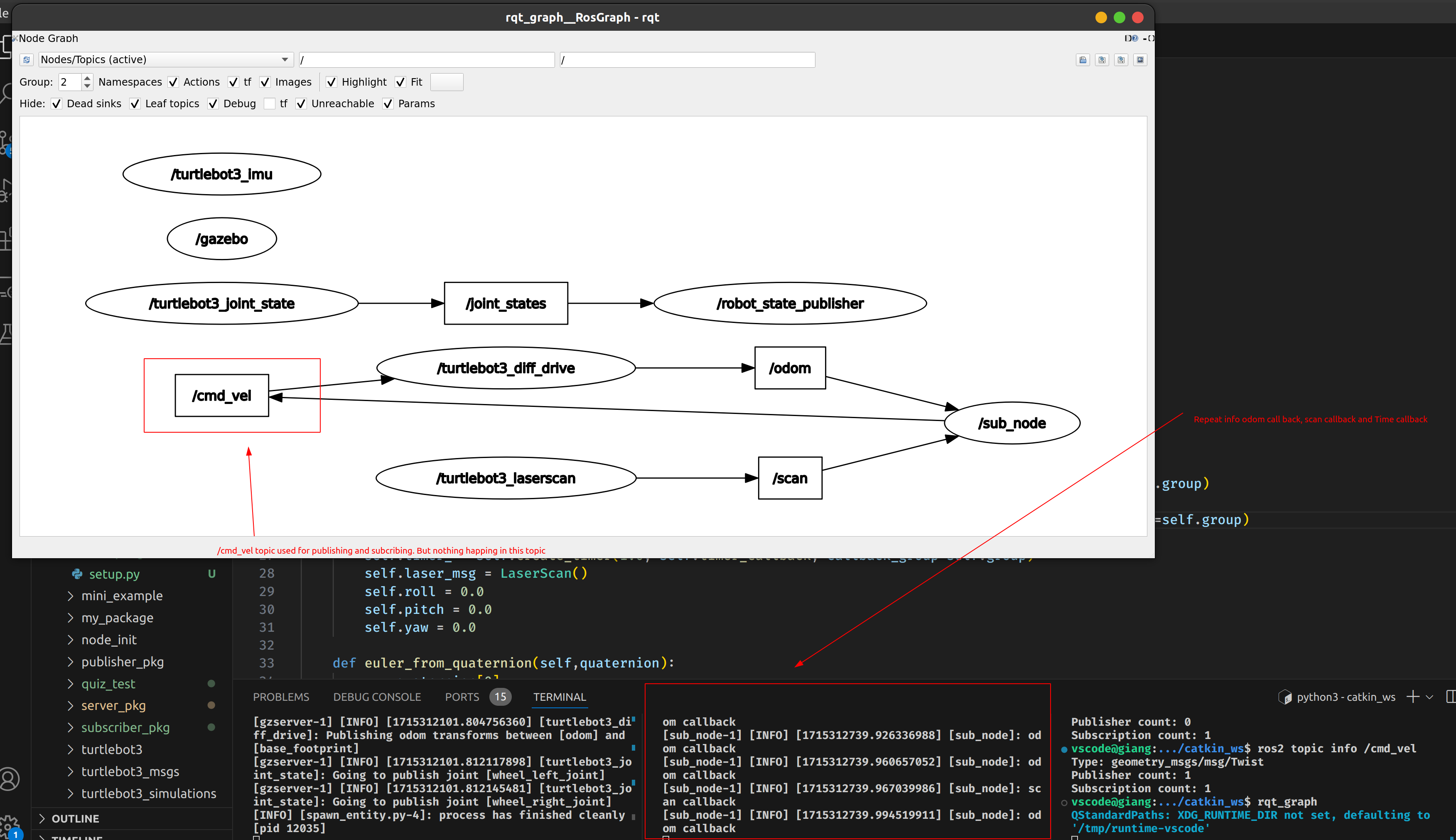This screenshot has width=1456, height=840.
Task: Decrease the Group depth value
Action: click(x=87, y=86)
